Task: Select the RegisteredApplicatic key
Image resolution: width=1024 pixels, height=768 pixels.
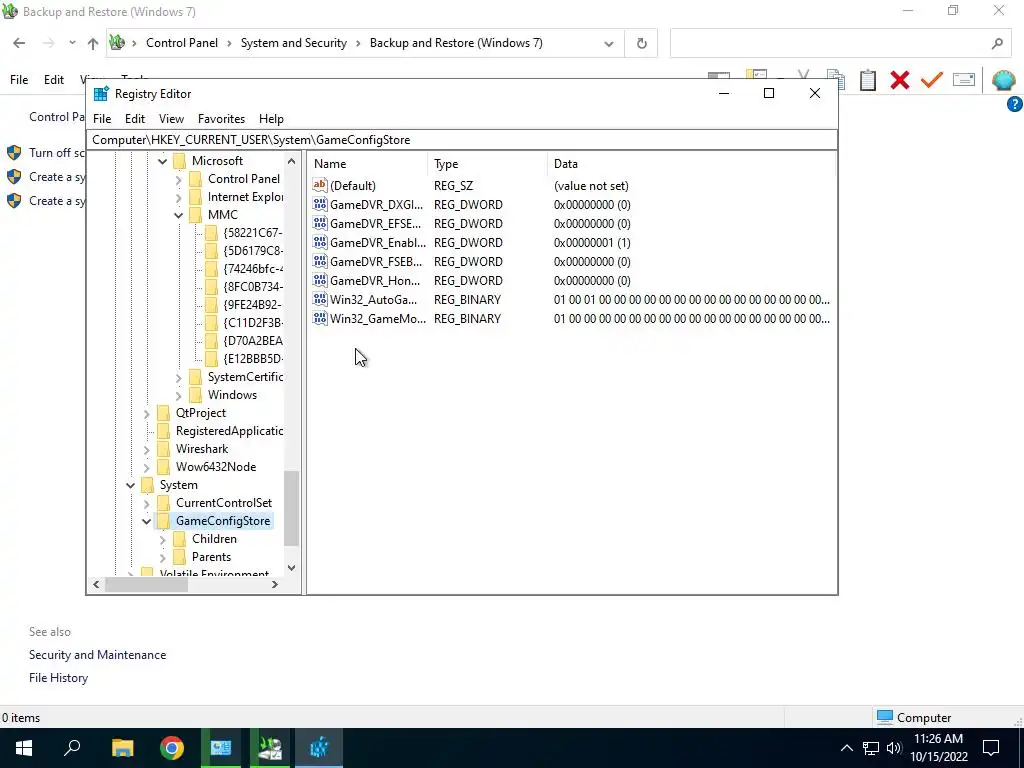Action: point(229,431)
